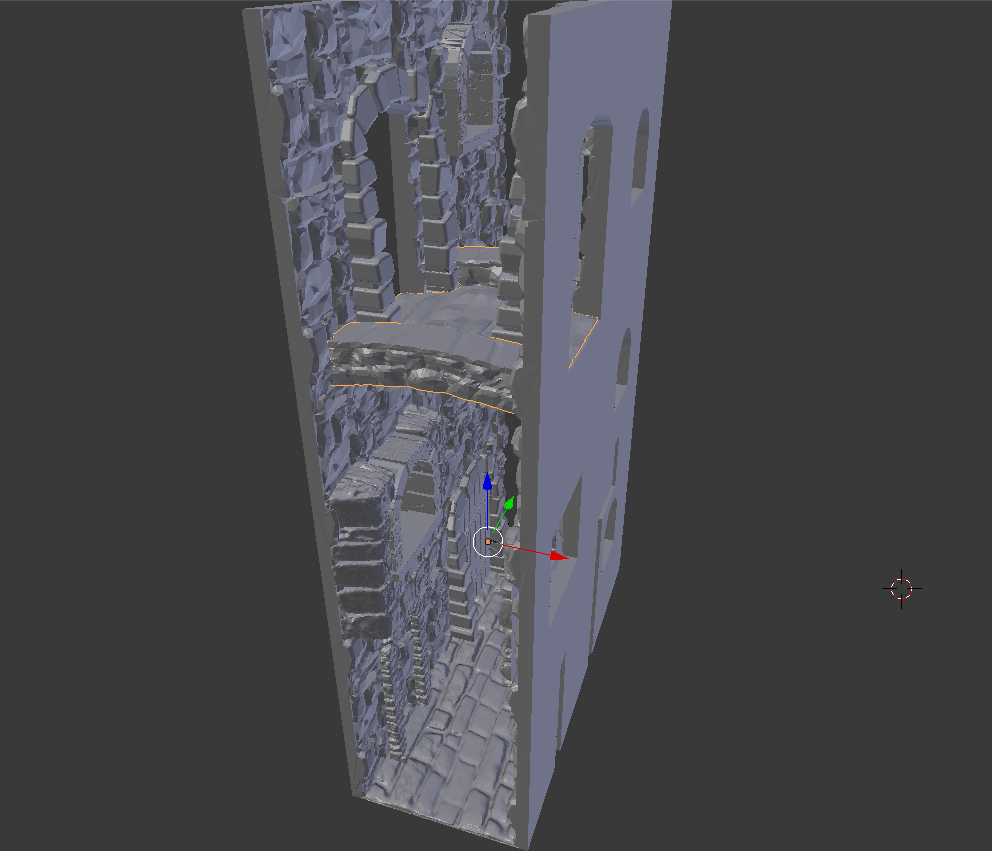Screen dimensions: 992x851
Task: Click the green Y-axis gizmo arrow
Action: click(509, 504)
